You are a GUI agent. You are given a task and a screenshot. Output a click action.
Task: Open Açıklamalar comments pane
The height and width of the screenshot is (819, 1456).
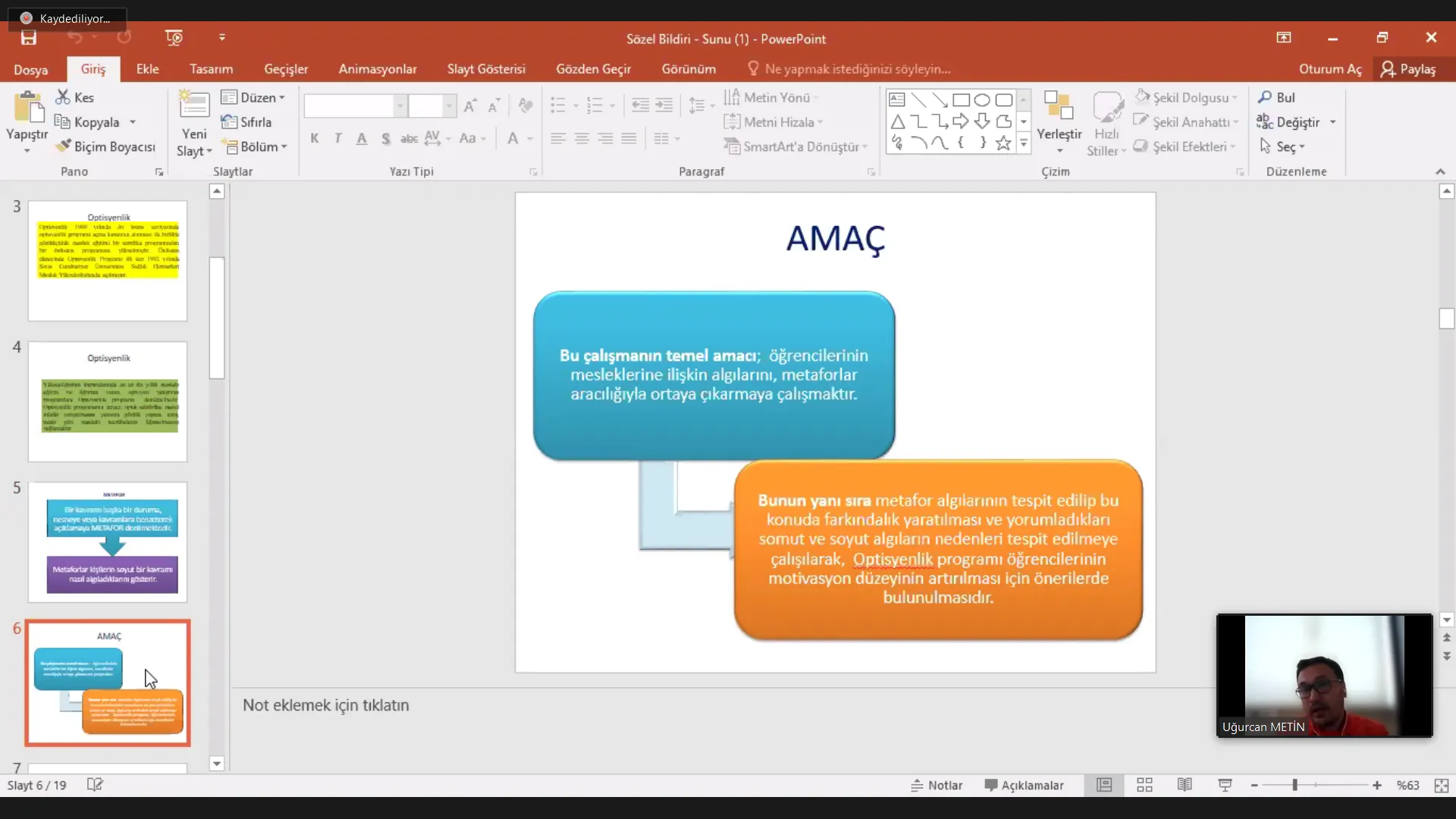[x=1024, y=785]
